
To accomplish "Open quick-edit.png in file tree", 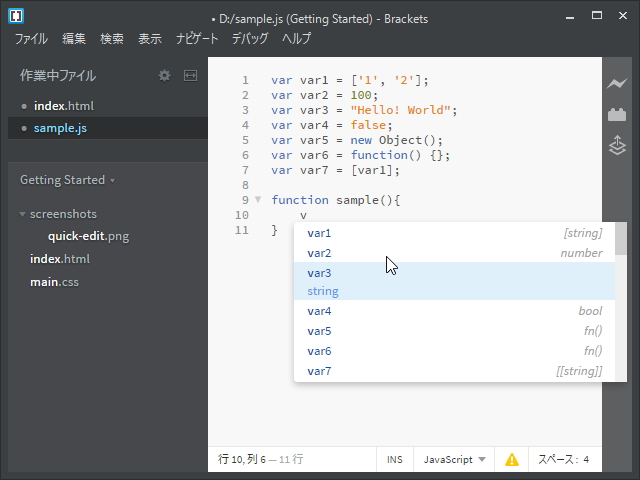I will [x=89, y=236].
